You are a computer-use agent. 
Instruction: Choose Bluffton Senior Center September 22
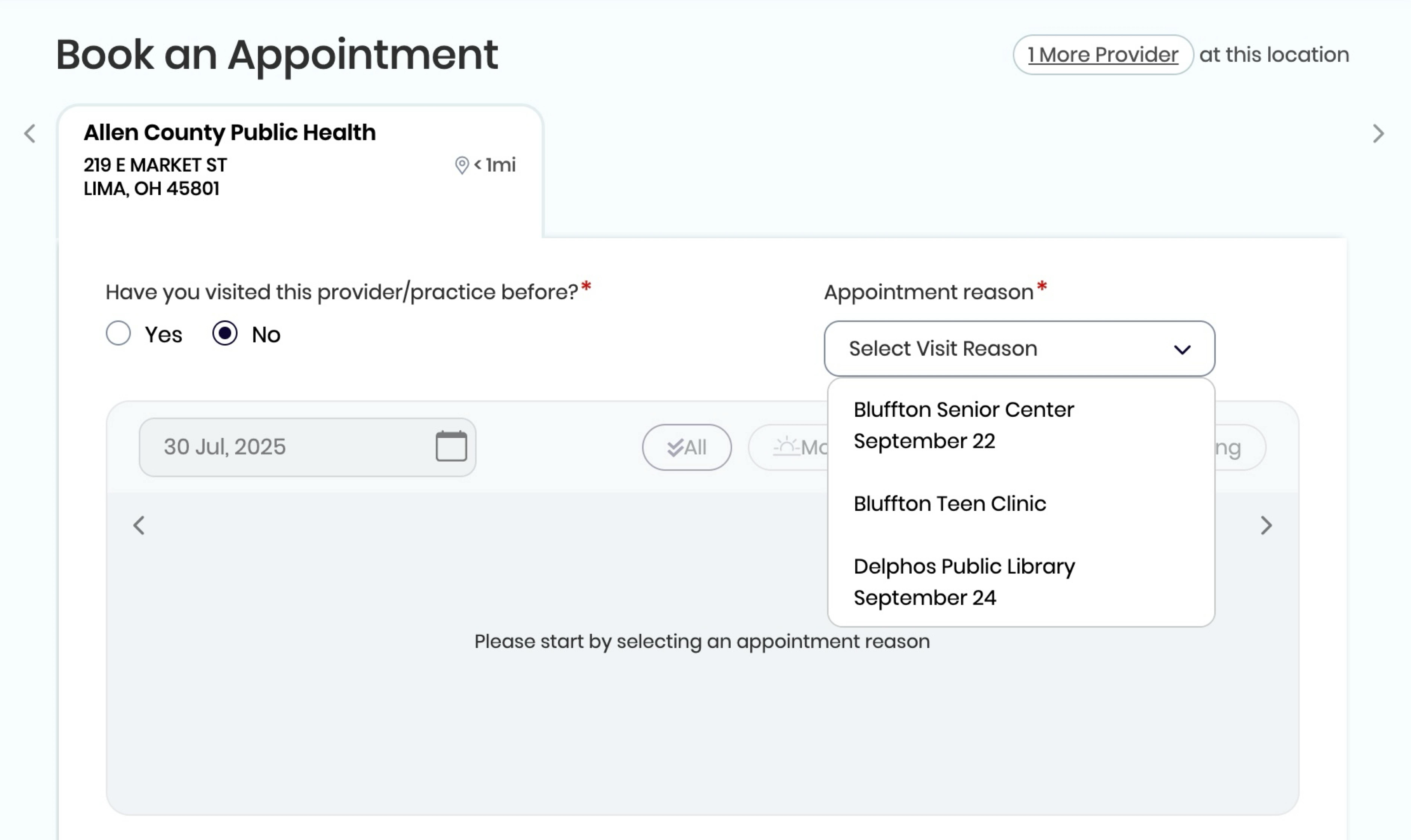[1021, 425]
